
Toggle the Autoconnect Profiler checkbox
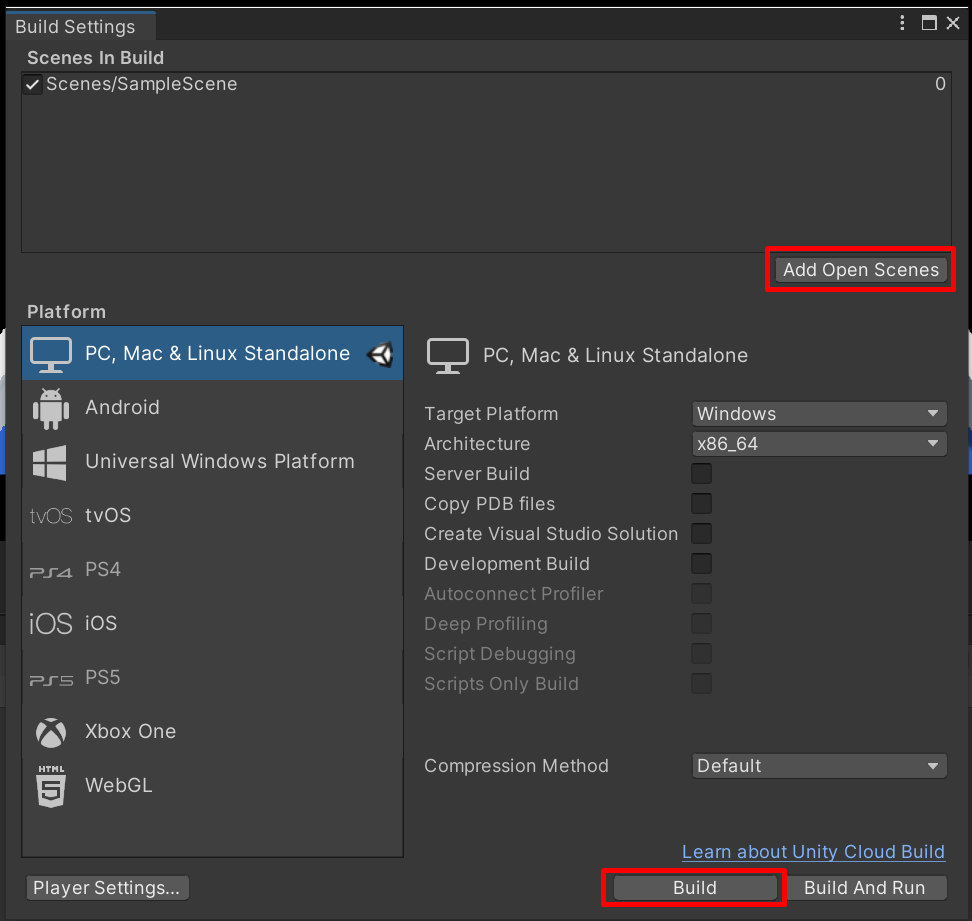(701, 594)
